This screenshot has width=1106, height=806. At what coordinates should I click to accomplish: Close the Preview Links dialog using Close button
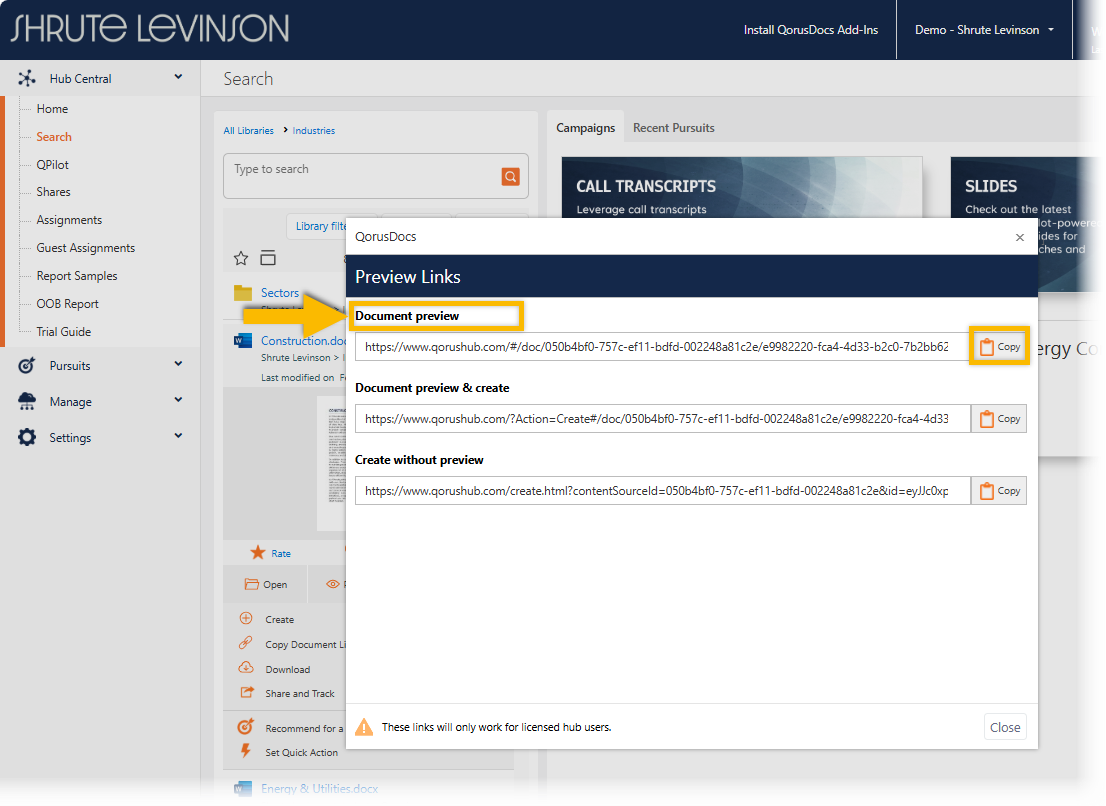point(1005,727)
